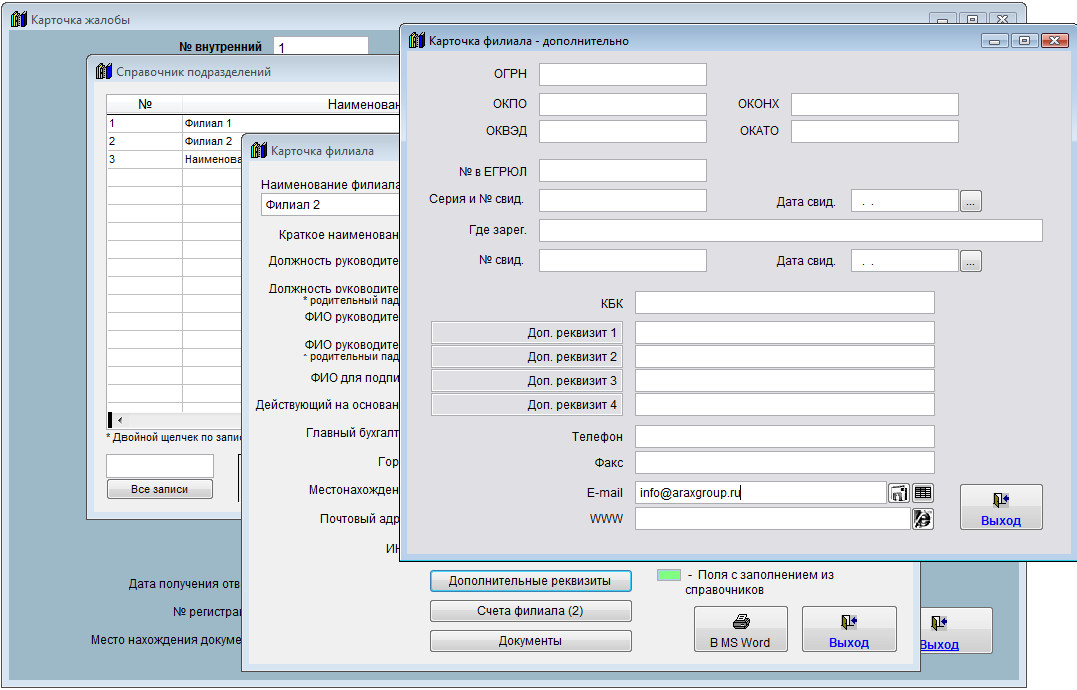Click Дополнительные реквизиты button in Карточка филиала
The height and width of the screenshot is (690, 1077).
[530, 581]
